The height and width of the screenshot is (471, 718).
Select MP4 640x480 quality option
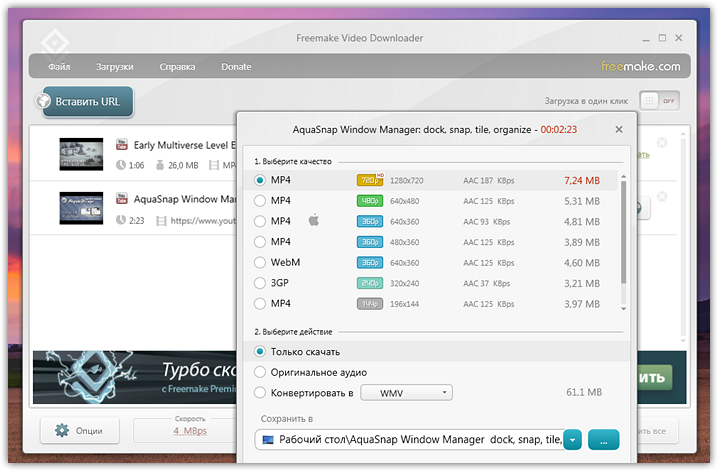[x=260, y=200]
